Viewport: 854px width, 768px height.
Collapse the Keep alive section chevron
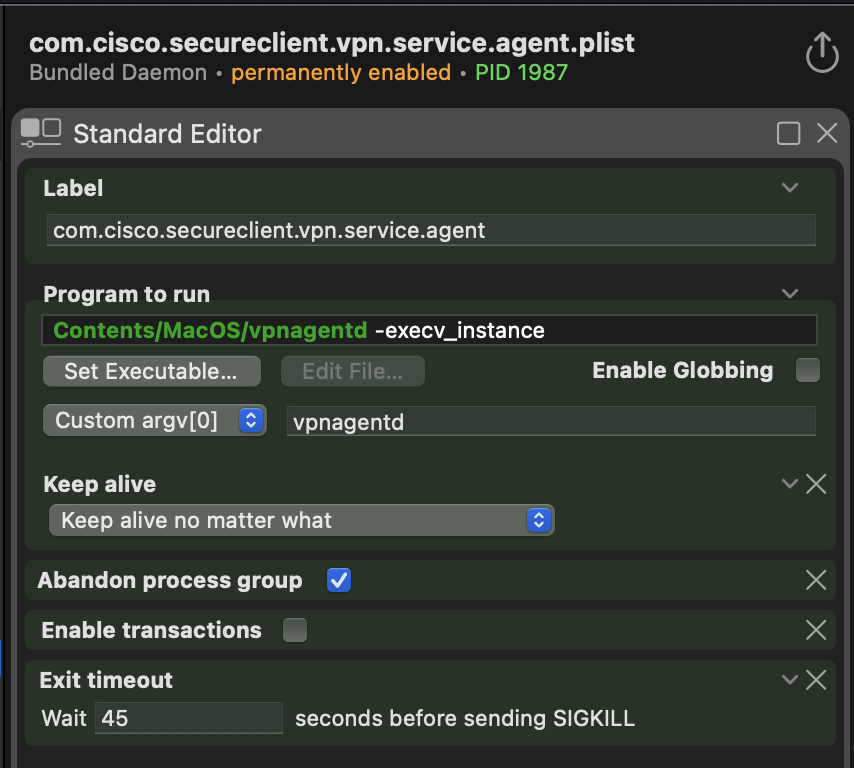[790, 484]
